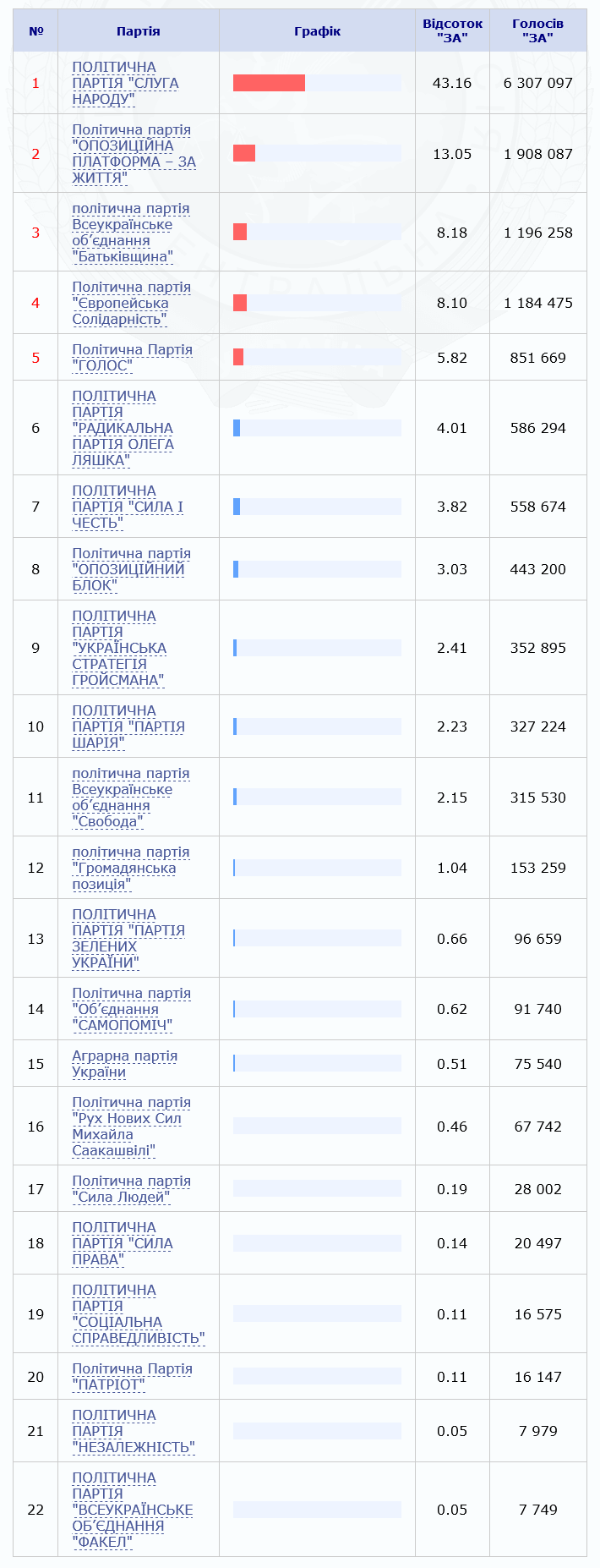Click the "Аграрна партія України" link
The height and width of the screenshot is (1568, 600).
click(124, 1064)
